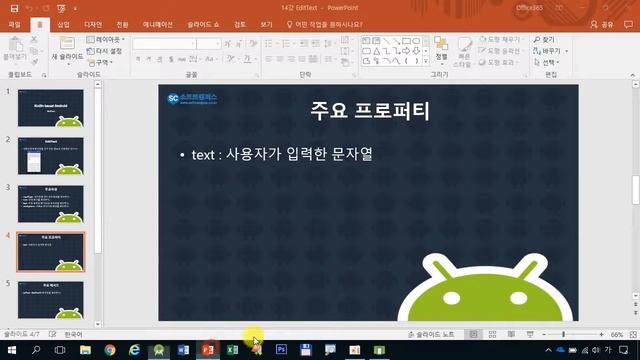
Task: Open the Arrange (정렬) button
Action: pyautogui.click(x=441, y=50)
